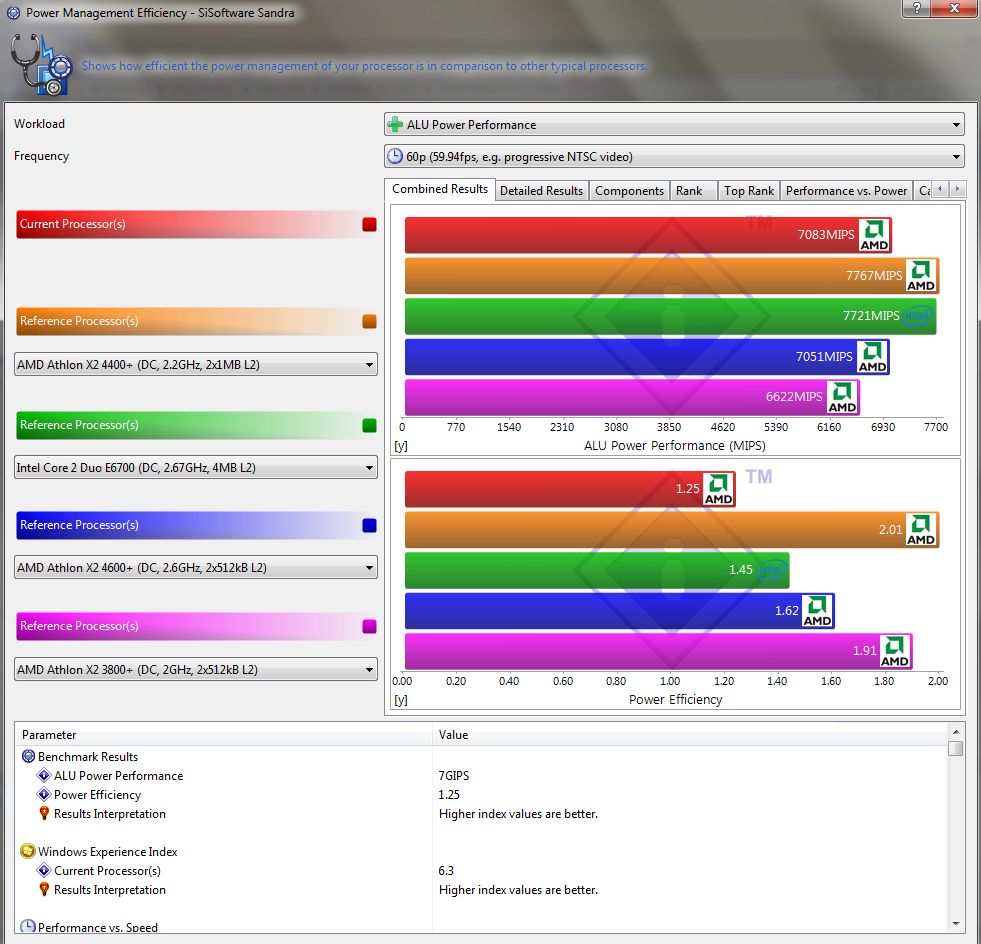Open the ALU Power Performance workload dropdown
Screen dimensions: 981x944
pyautogui.click(x=674, y=124)
